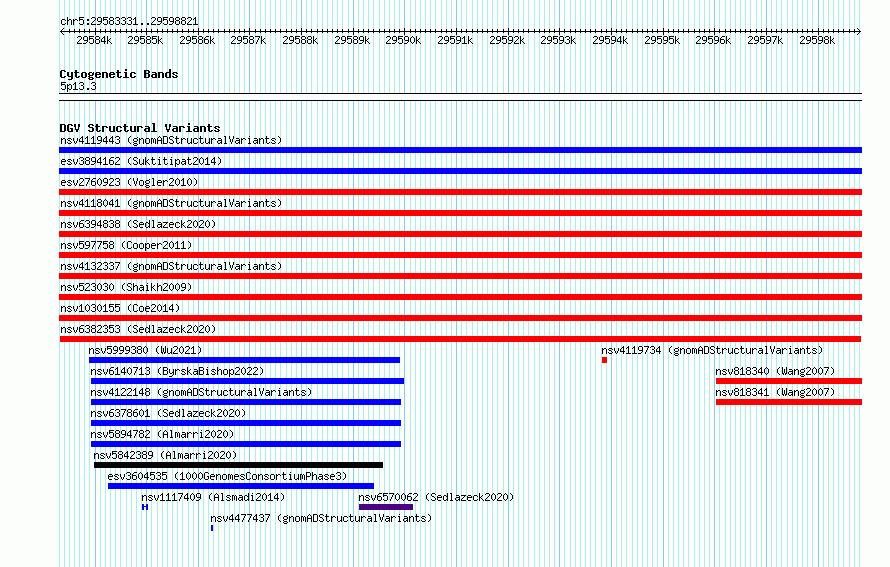Click the red bar under nsv597758
This screenshot has width=890, height=567.
pyautogui.click(x=460, y=255)
